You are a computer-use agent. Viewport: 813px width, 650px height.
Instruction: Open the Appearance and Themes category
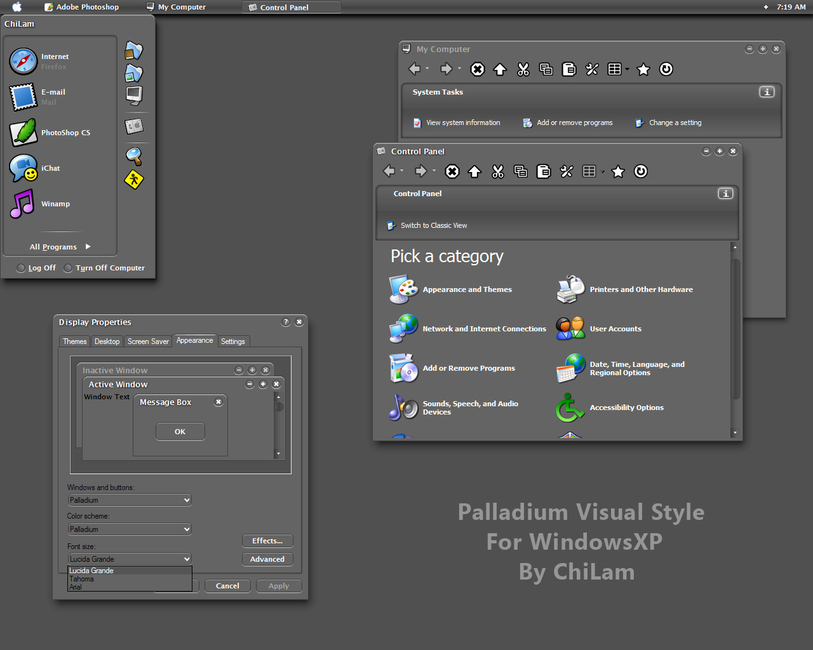[451, 289]
